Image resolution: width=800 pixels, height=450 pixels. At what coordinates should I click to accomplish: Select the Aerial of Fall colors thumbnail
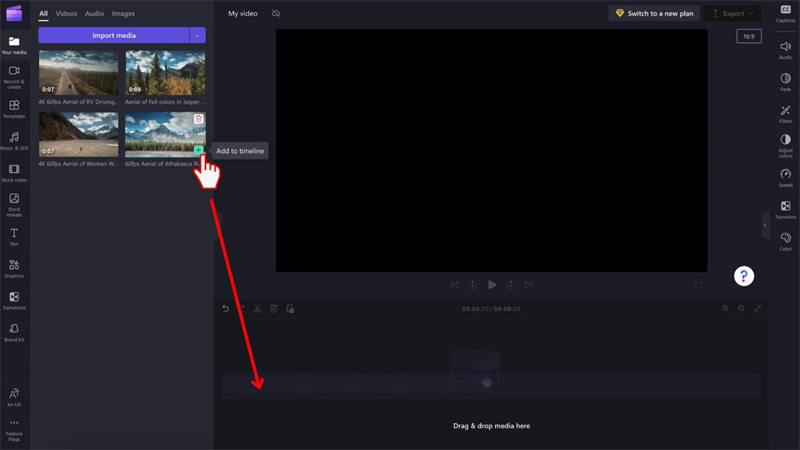pyautogui.click(x=165, y=74)
